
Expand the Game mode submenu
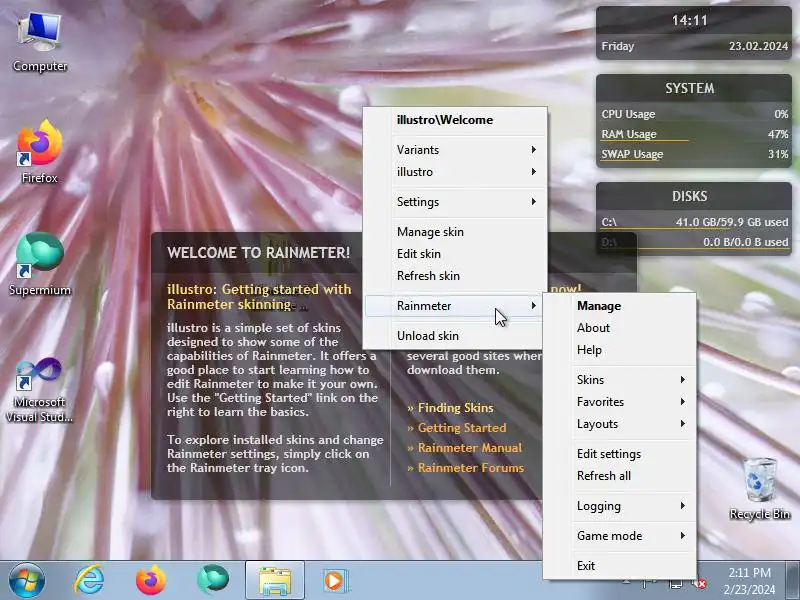[x=619, y=536]
